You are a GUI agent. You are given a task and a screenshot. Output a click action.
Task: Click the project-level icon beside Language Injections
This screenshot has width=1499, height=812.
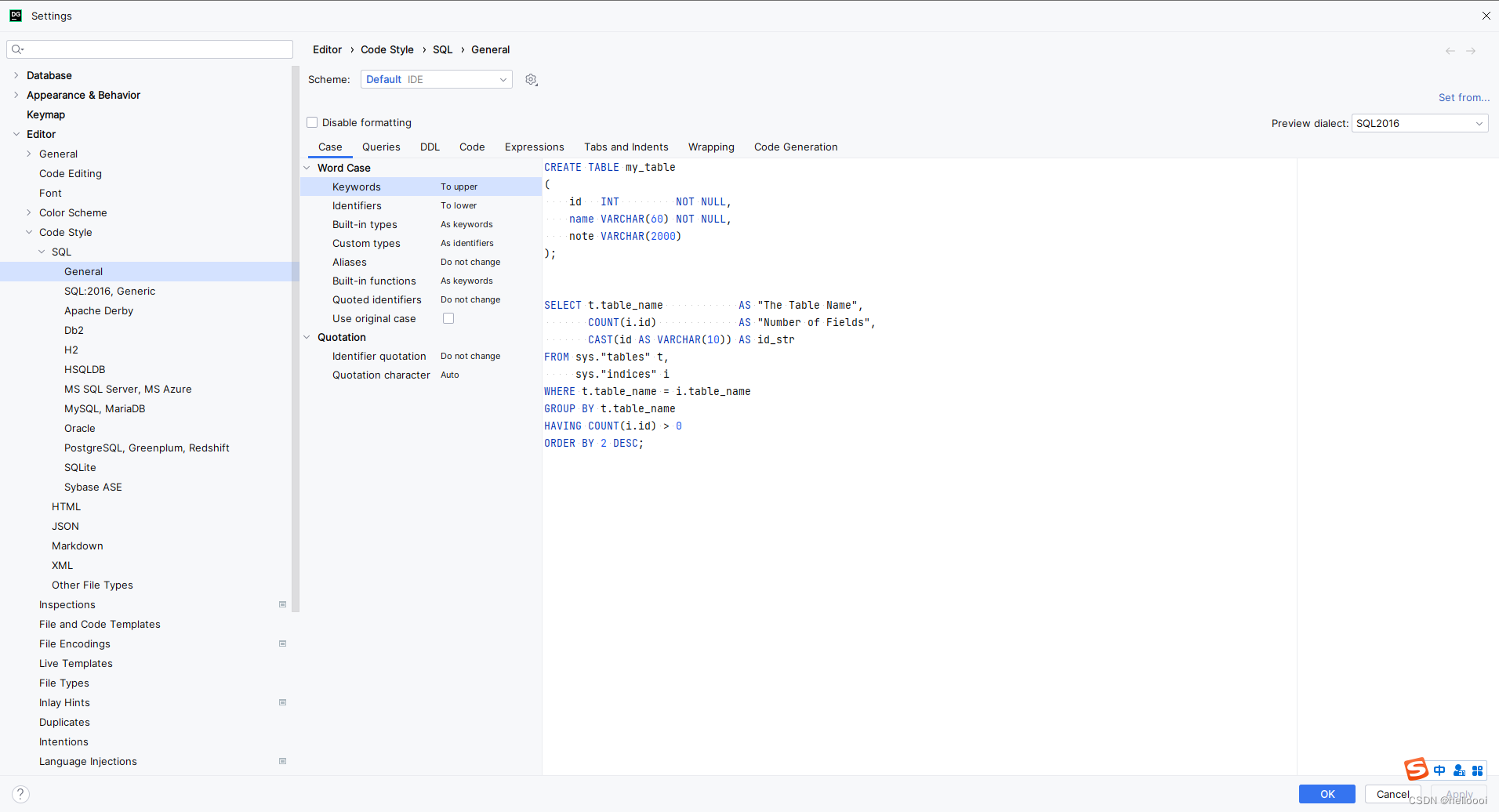tap(282, 761)
